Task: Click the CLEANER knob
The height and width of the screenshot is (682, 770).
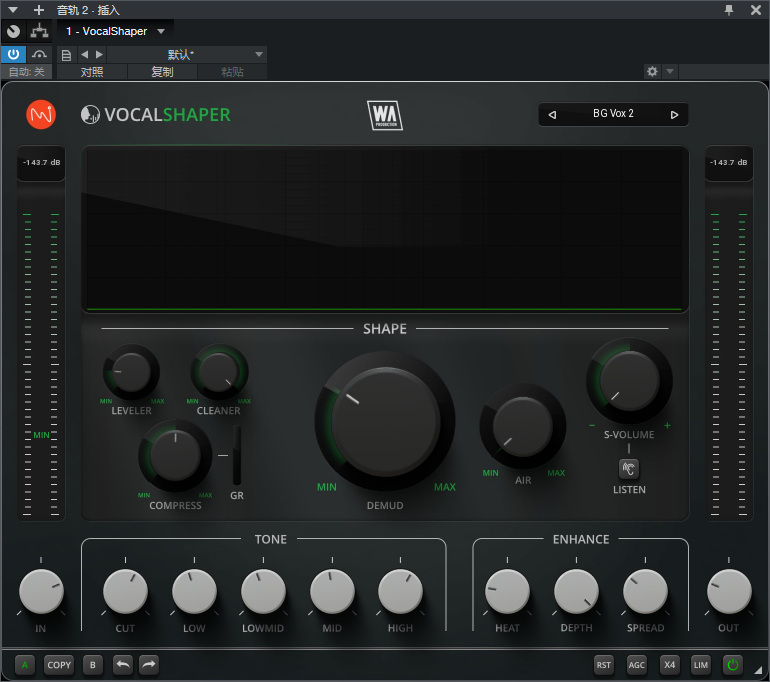Action: (x=219, y=372)
